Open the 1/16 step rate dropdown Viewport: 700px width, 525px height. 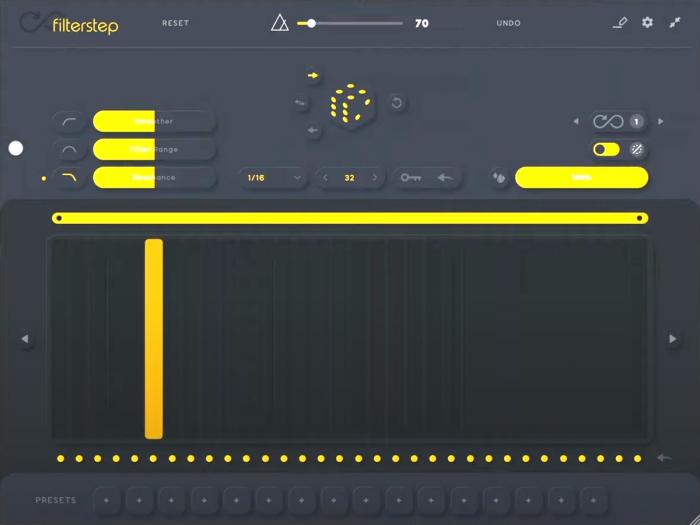tap(273, 178)
